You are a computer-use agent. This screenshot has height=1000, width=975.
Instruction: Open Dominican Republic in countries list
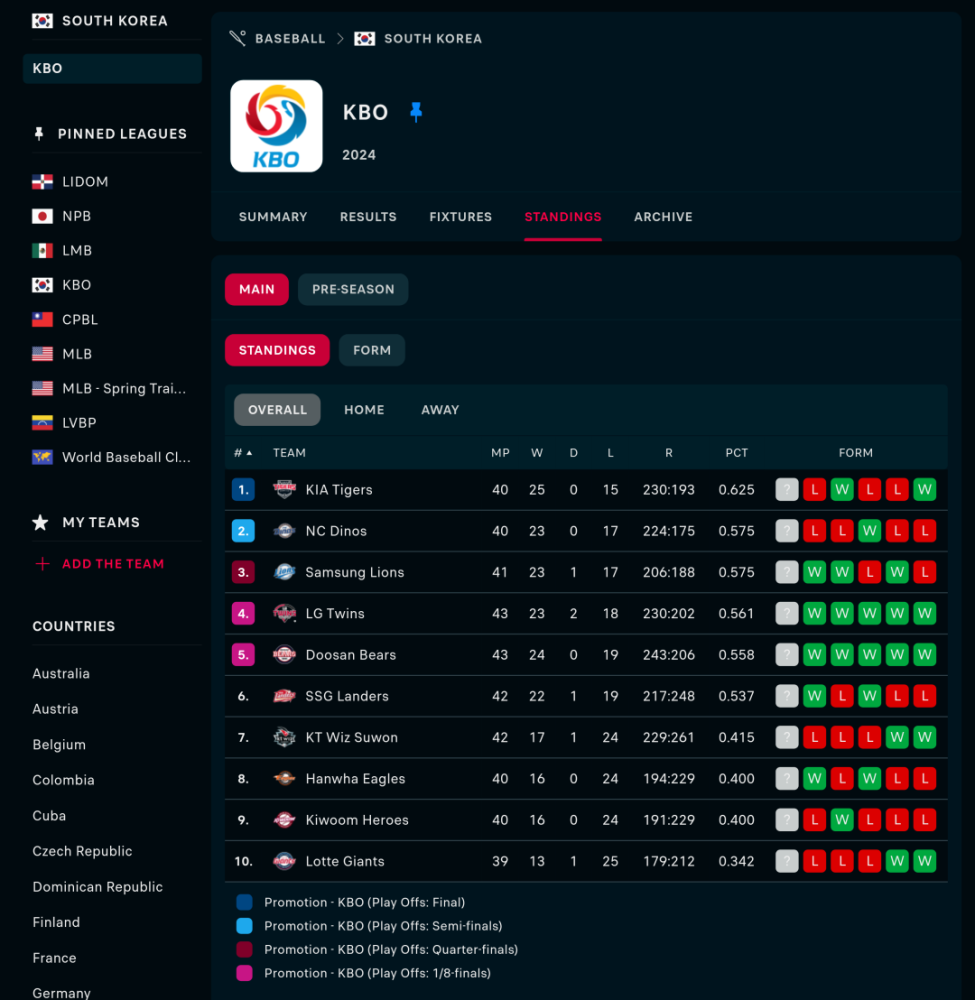[x=98, y=886]
